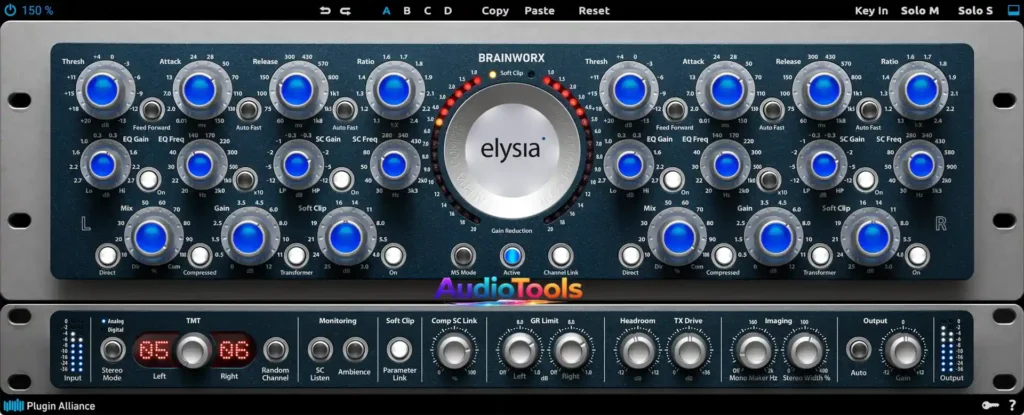This screenshot has width=1024, height=415.
Task: Select preset bank B
Action: click(x=407, y=10)
